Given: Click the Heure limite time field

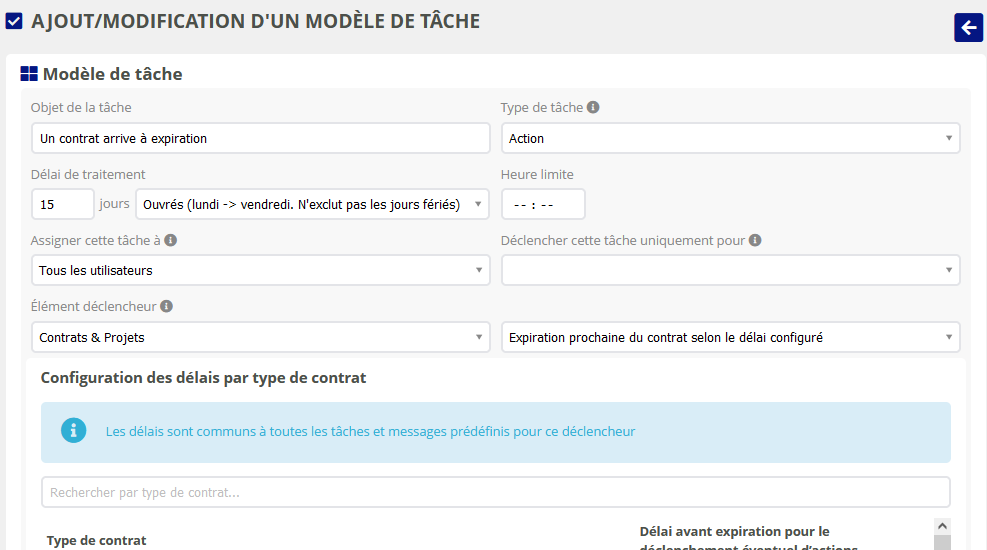Looking at the screenshot, I should [542, 204].
